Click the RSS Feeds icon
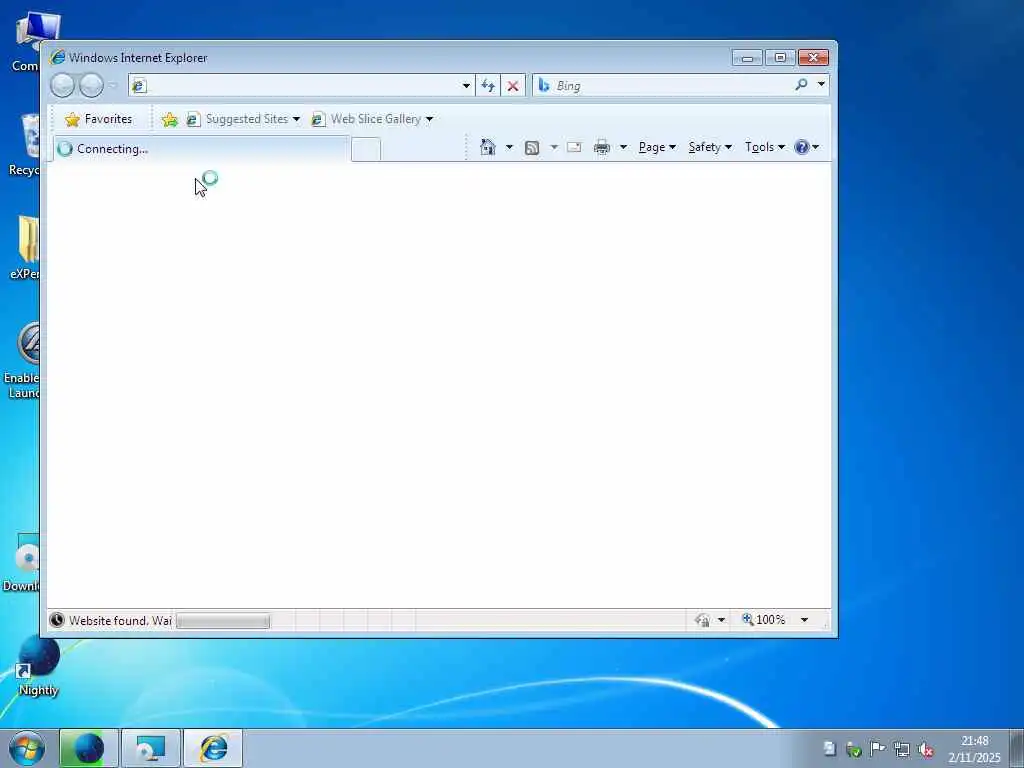This screenshot has width=1024, height=768. tap(532, 148)
